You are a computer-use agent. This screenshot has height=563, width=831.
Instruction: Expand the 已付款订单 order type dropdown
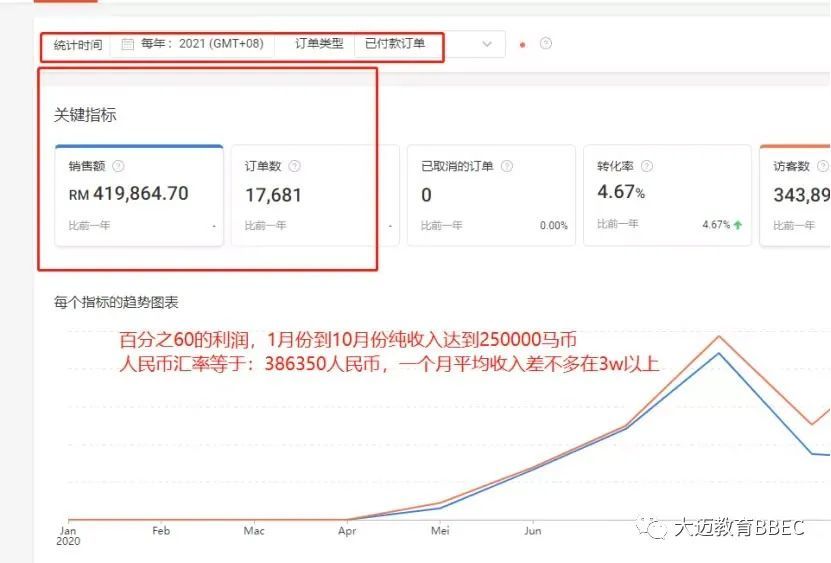pyautogui.click(x=429, y=44)
